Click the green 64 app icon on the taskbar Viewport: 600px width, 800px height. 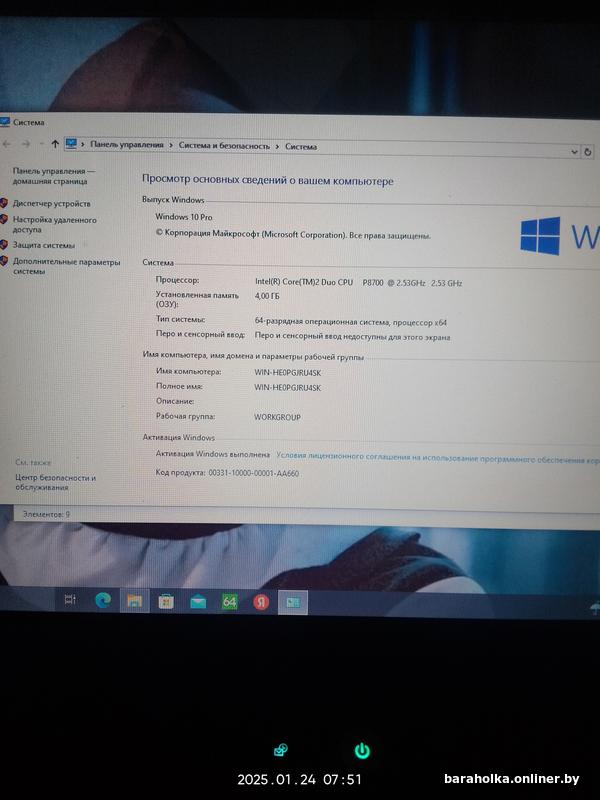point(230,602)
